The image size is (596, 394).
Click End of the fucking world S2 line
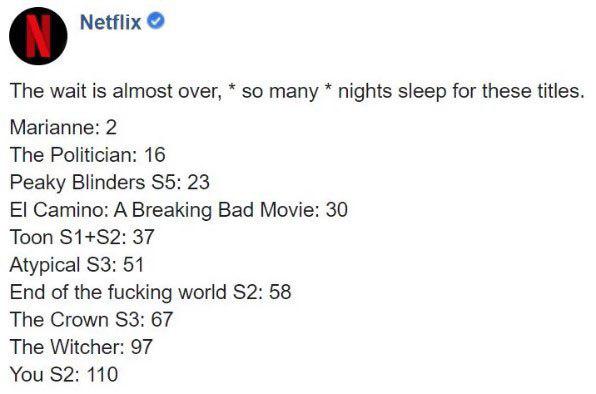(151, 292)
